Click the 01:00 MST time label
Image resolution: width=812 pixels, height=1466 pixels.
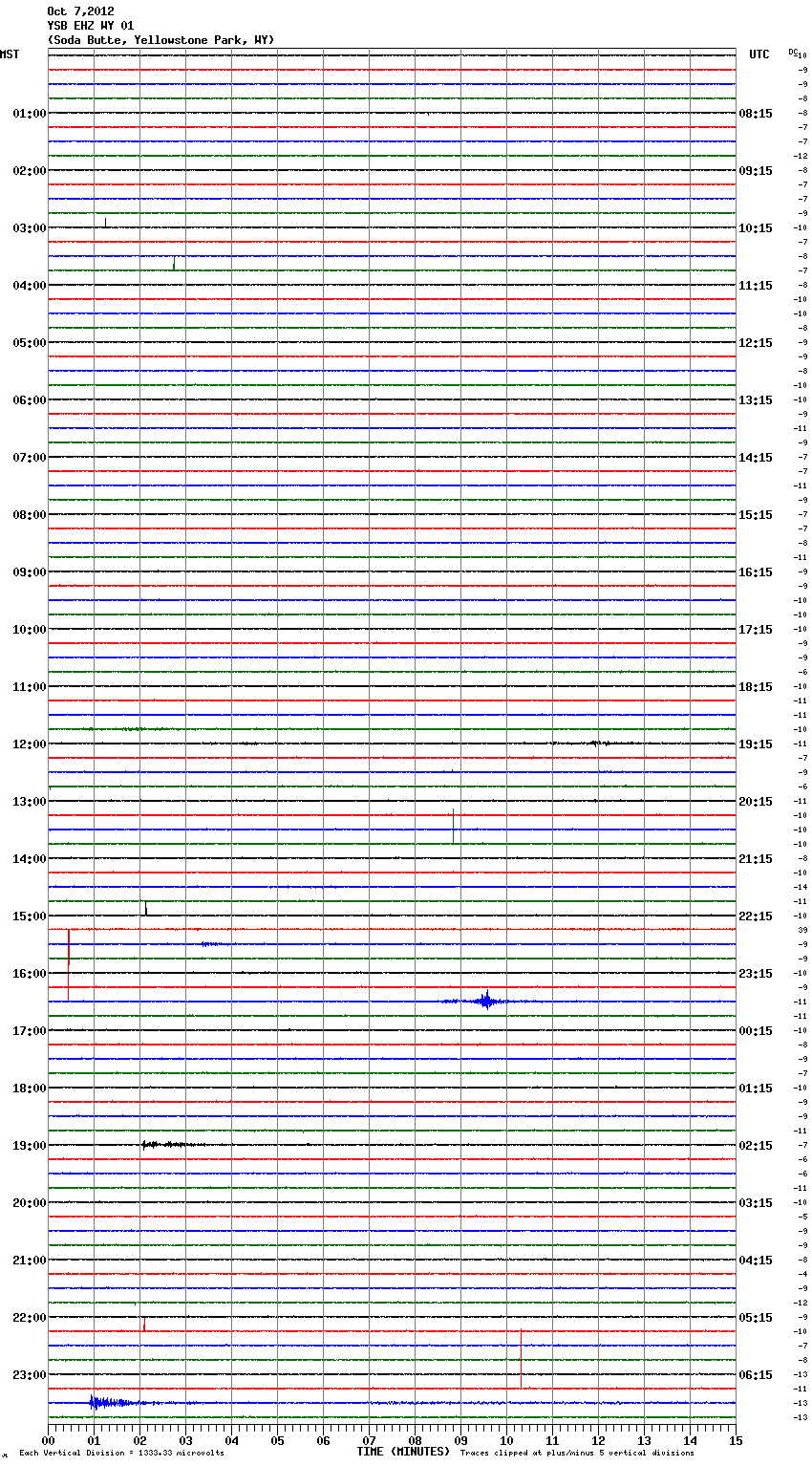point(30,113)
